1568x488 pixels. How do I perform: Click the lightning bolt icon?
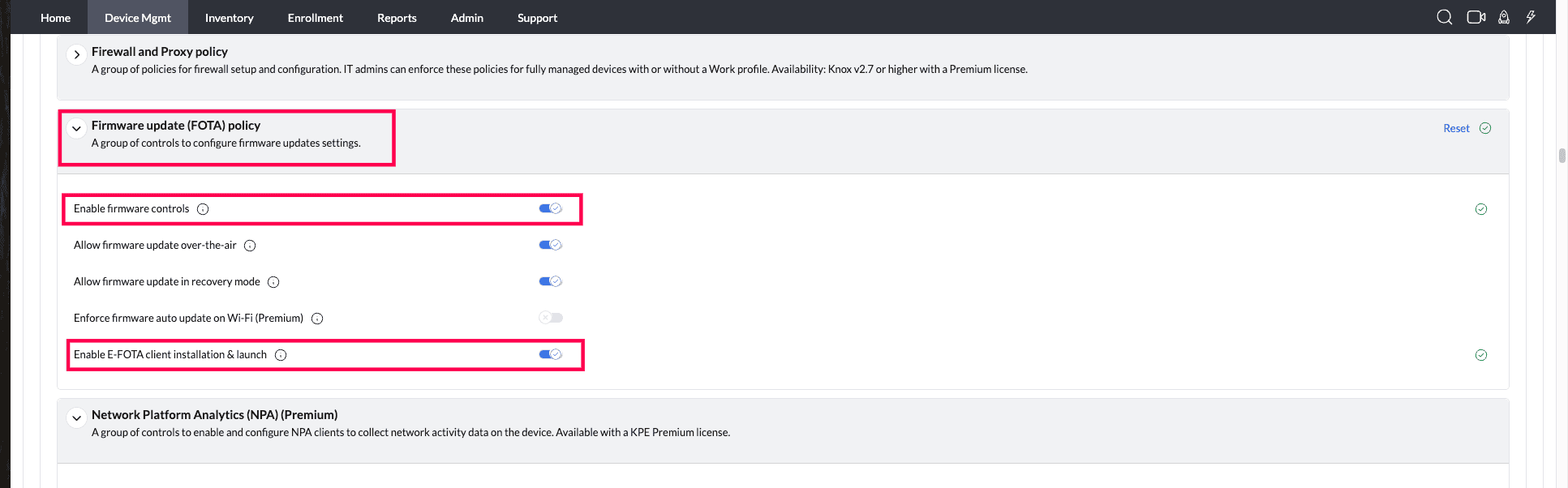pyautogui.click(x=1531, y=17)
